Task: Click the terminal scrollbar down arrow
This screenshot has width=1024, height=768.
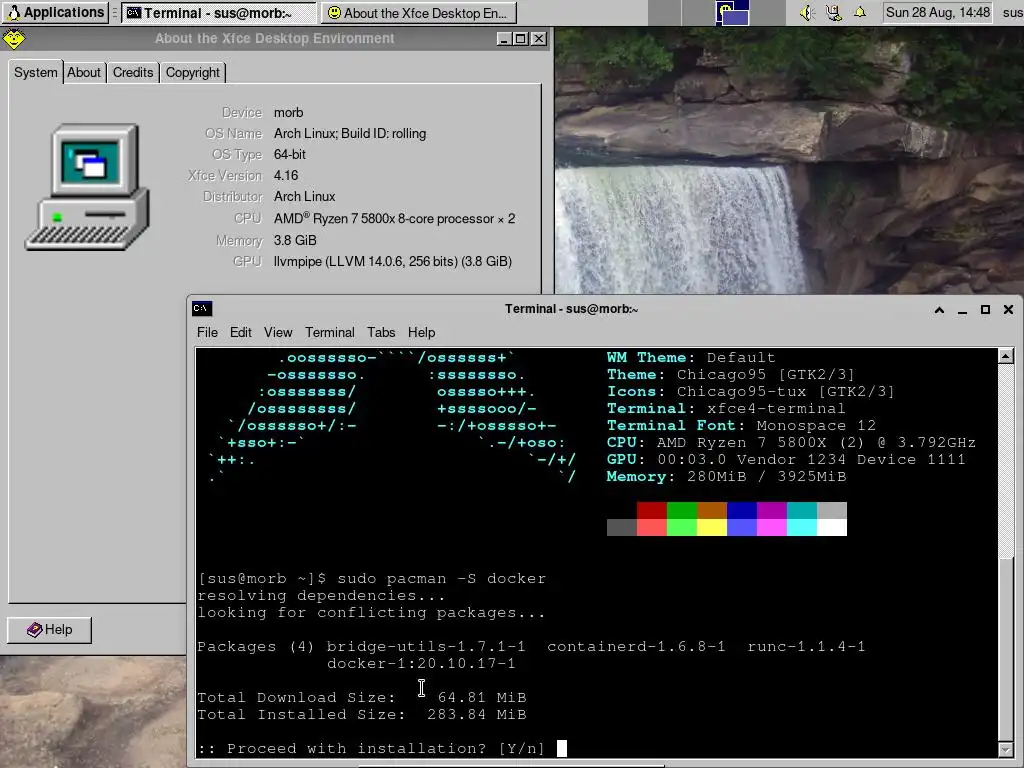Action: click(1006, 750)
